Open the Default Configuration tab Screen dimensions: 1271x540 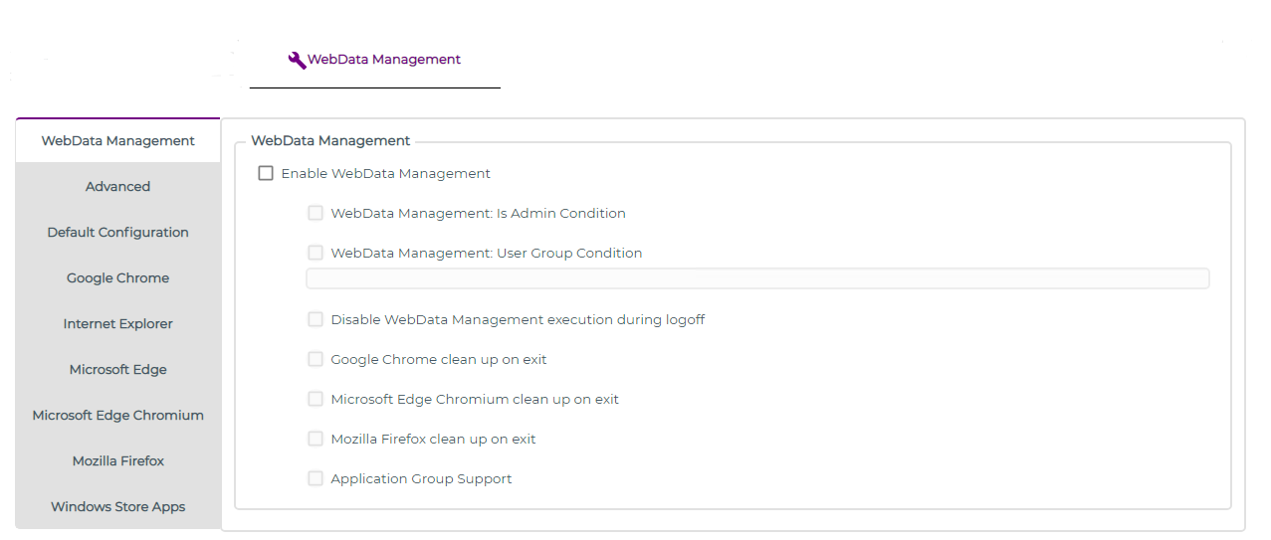(x=118, y=233)
